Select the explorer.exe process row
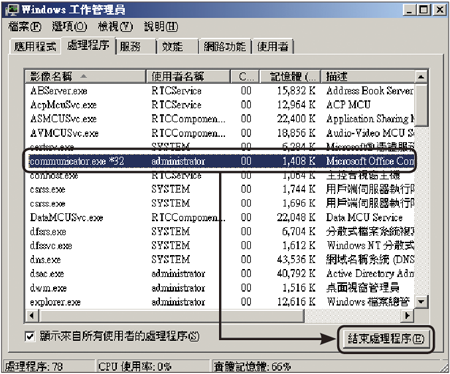The image size is (450, 374). coord(220,302)
